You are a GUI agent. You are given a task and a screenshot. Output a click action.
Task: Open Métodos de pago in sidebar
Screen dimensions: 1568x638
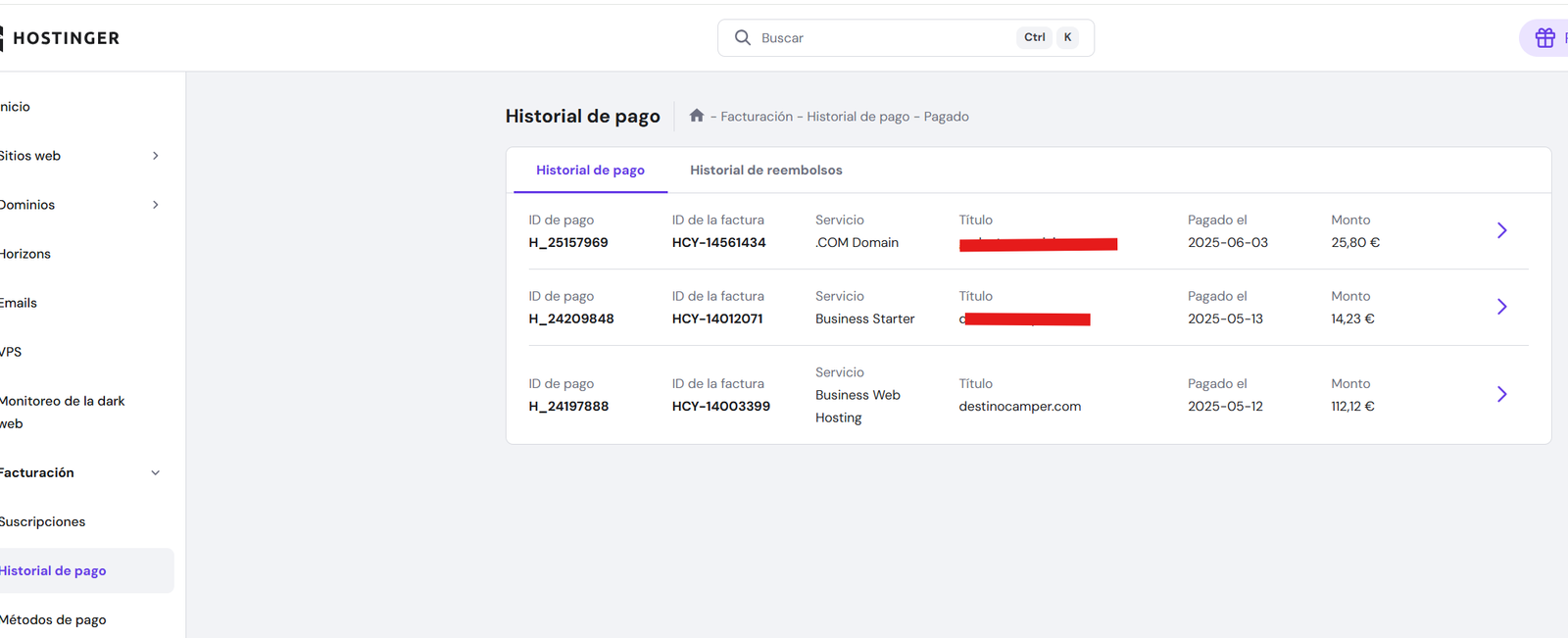click(x=53, y=619)
